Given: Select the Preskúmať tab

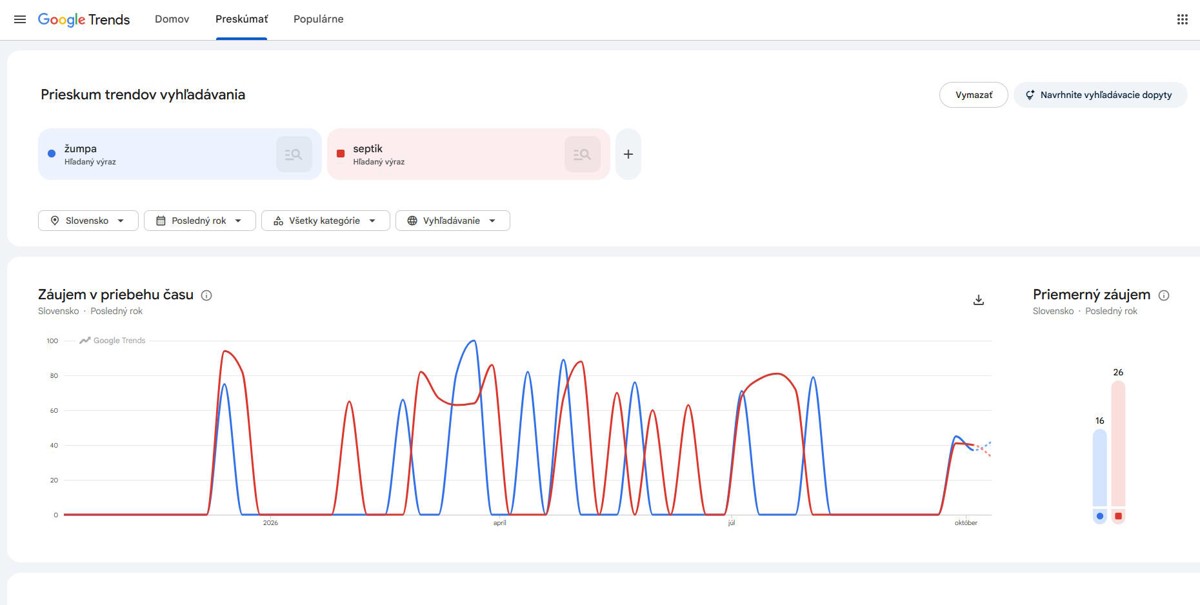Looking at the screenshot, I should pos(241,19).
